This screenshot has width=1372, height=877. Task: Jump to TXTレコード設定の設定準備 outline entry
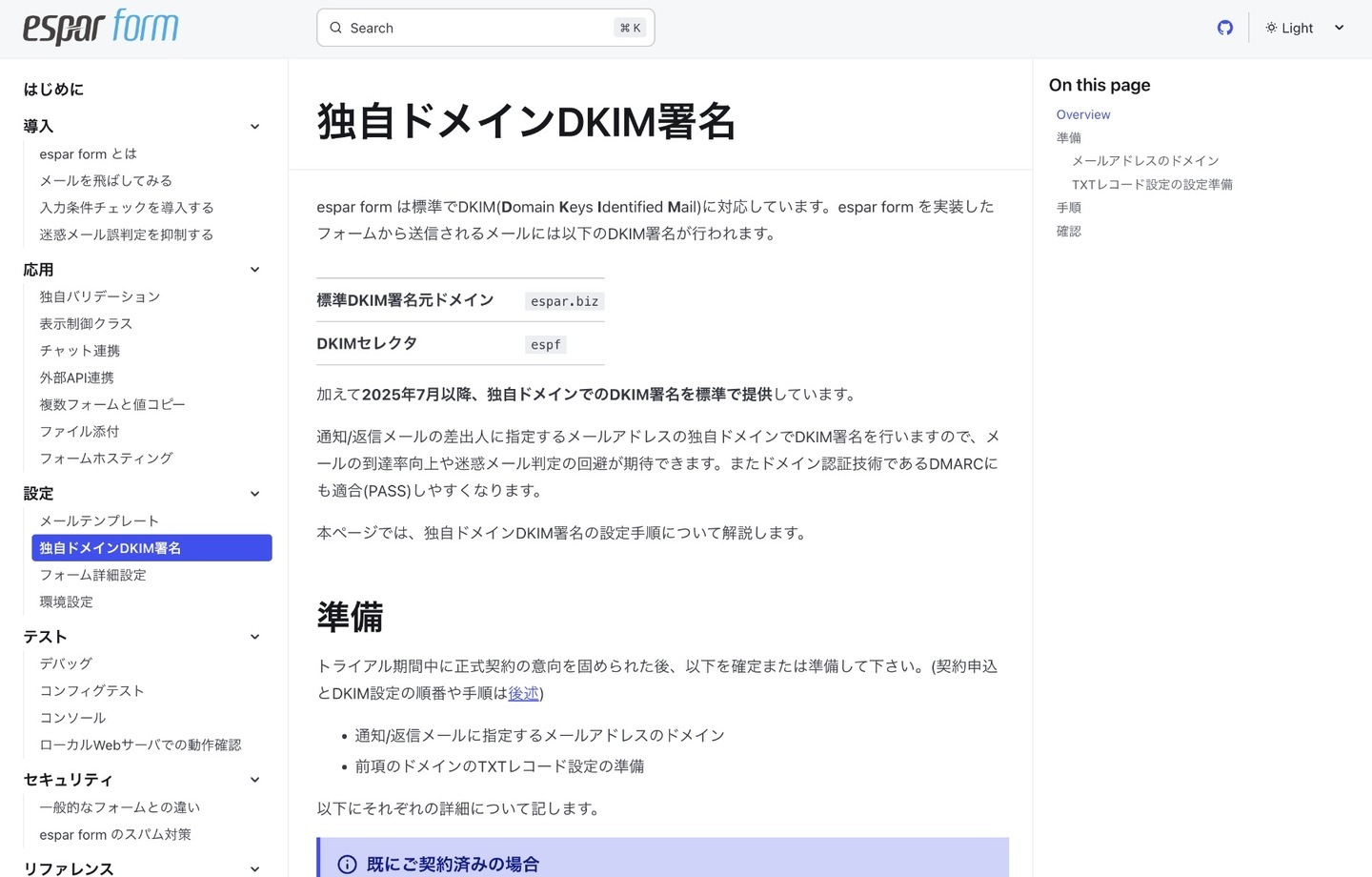[1152, 184]
